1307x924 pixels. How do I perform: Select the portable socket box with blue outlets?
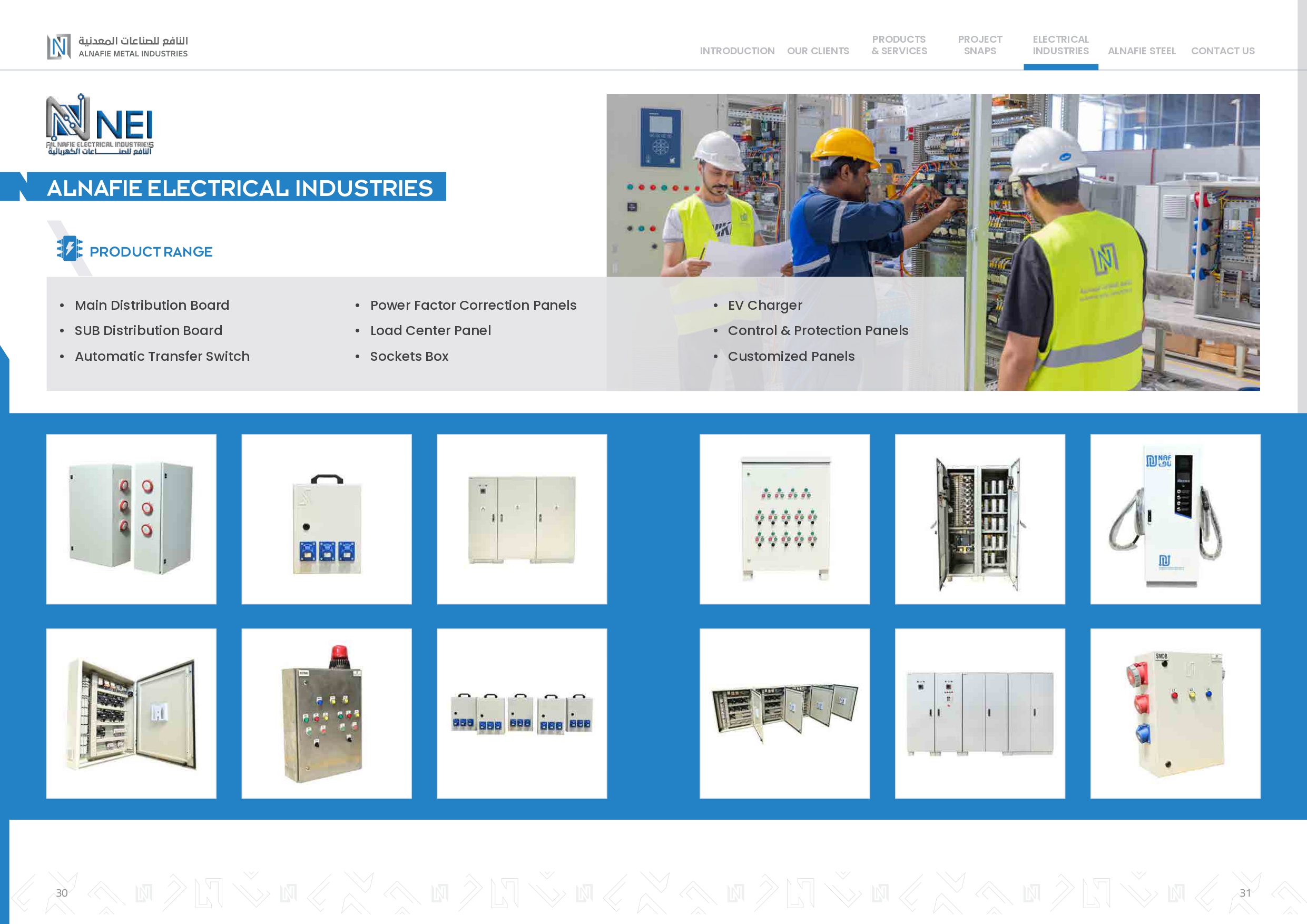[326, 519]
